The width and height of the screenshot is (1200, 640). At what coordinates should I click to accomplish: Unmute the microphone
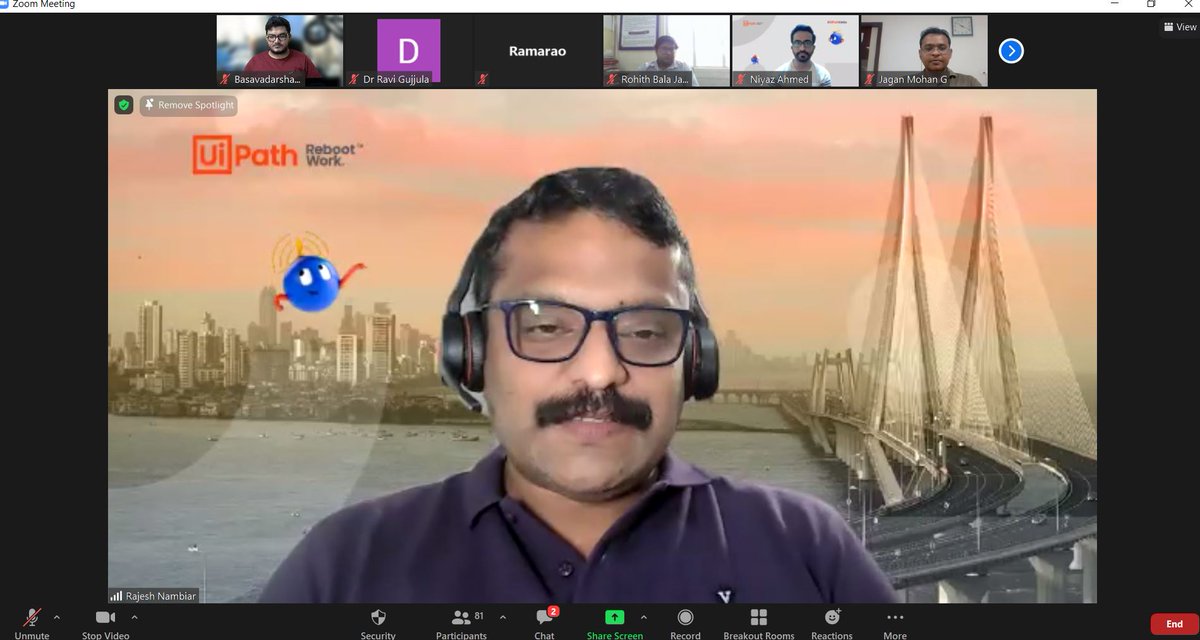[32, 622]
